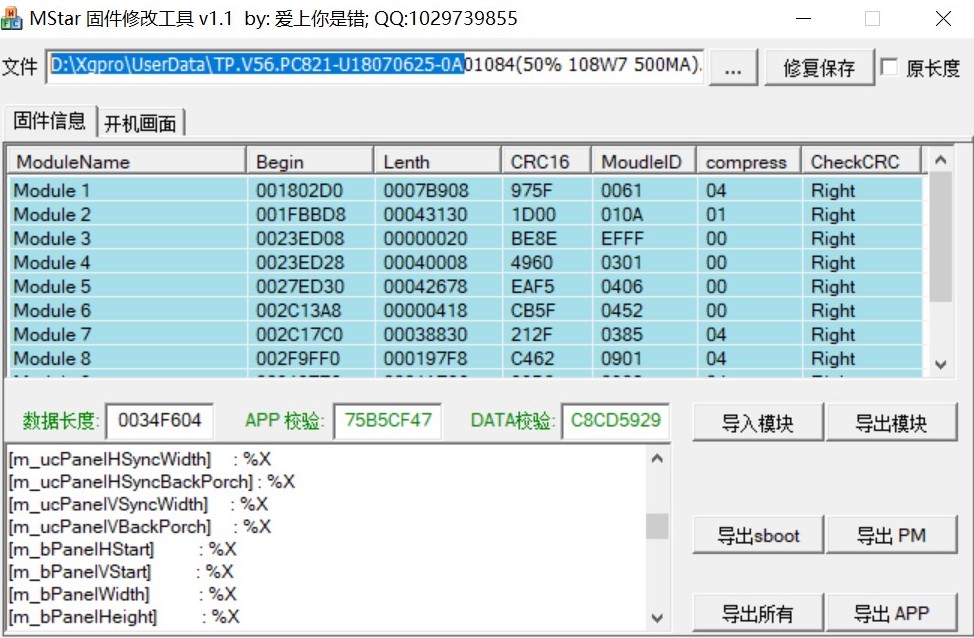
Task: Click the 导出 APP button
Action: [x=891, y=613]
